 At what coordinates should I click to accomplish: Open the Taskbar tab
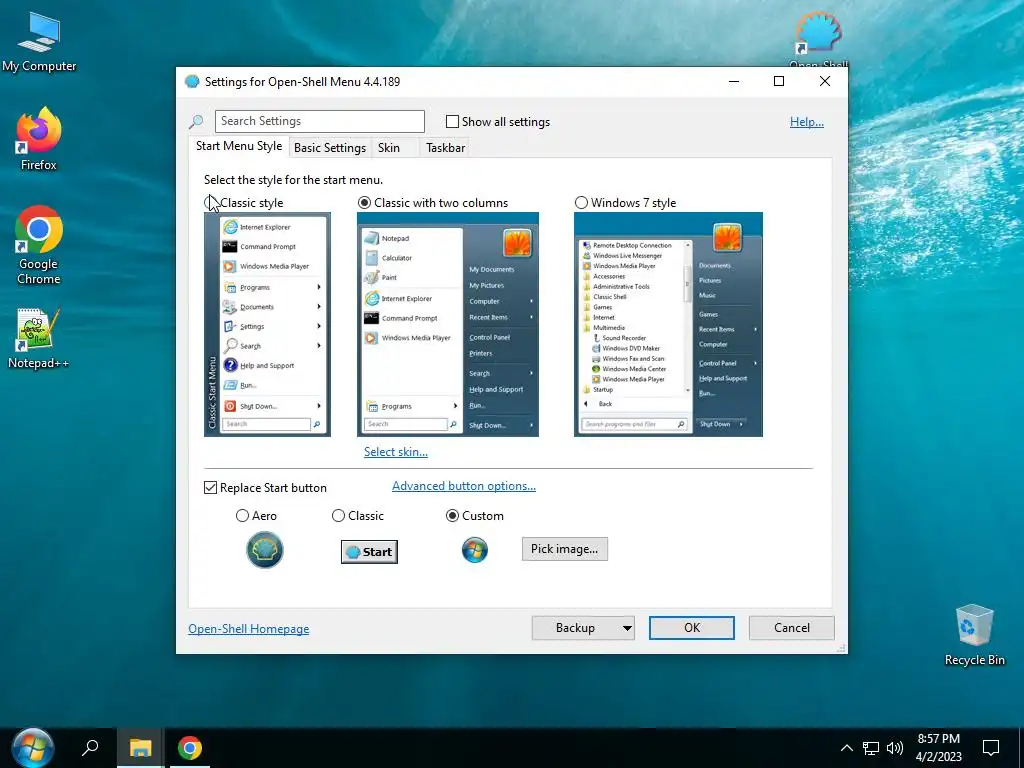[445, 148]
